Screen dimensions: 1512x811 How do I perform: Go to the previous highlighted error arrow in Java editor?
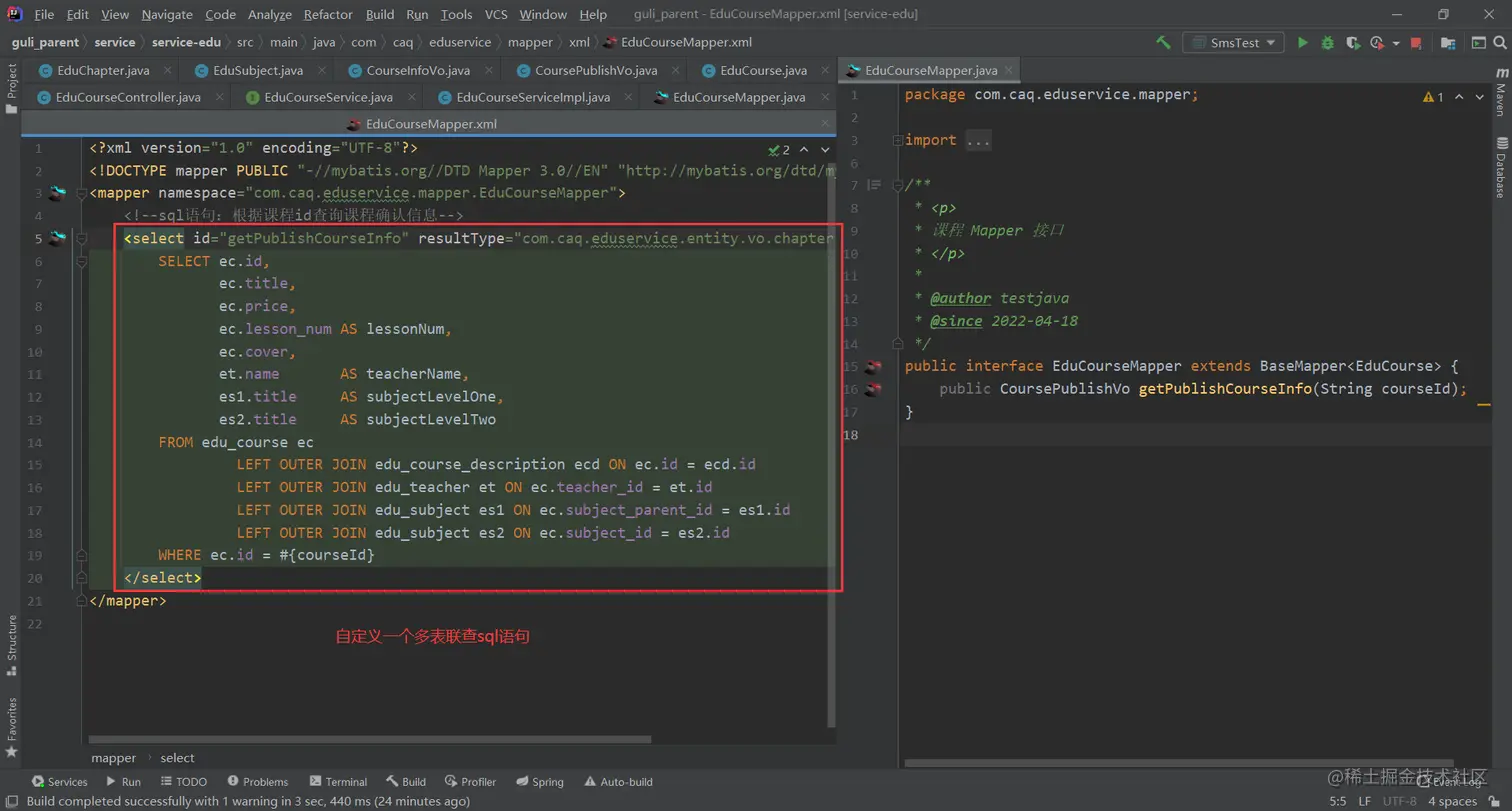click(1460, 97)
